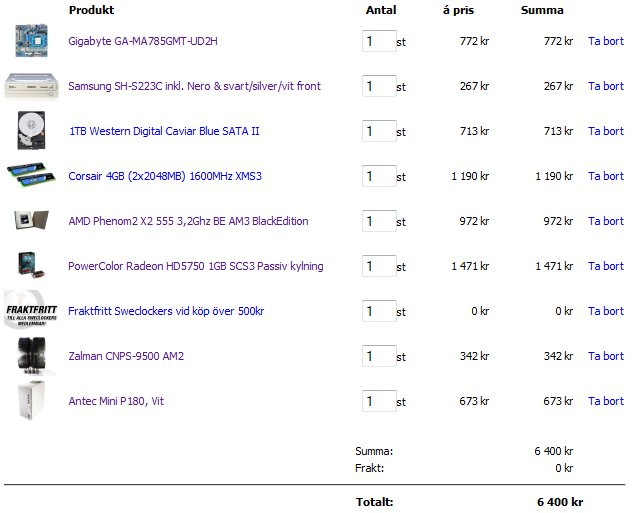The image size is (637, 513).
Task: Open the Antec Mini P180, Vit link
Action: tap(115, 401)
